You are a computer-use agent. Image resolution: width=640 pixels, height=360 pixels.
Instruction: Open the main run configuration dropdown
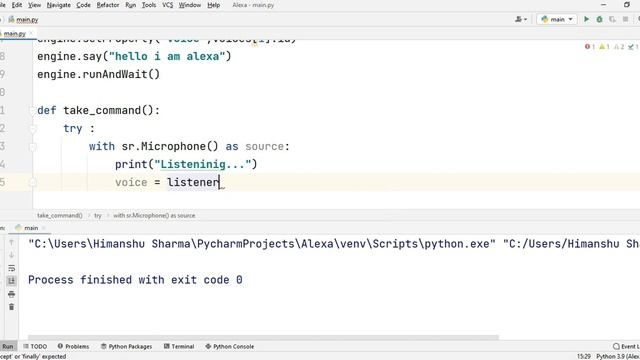tap(557, 19)
